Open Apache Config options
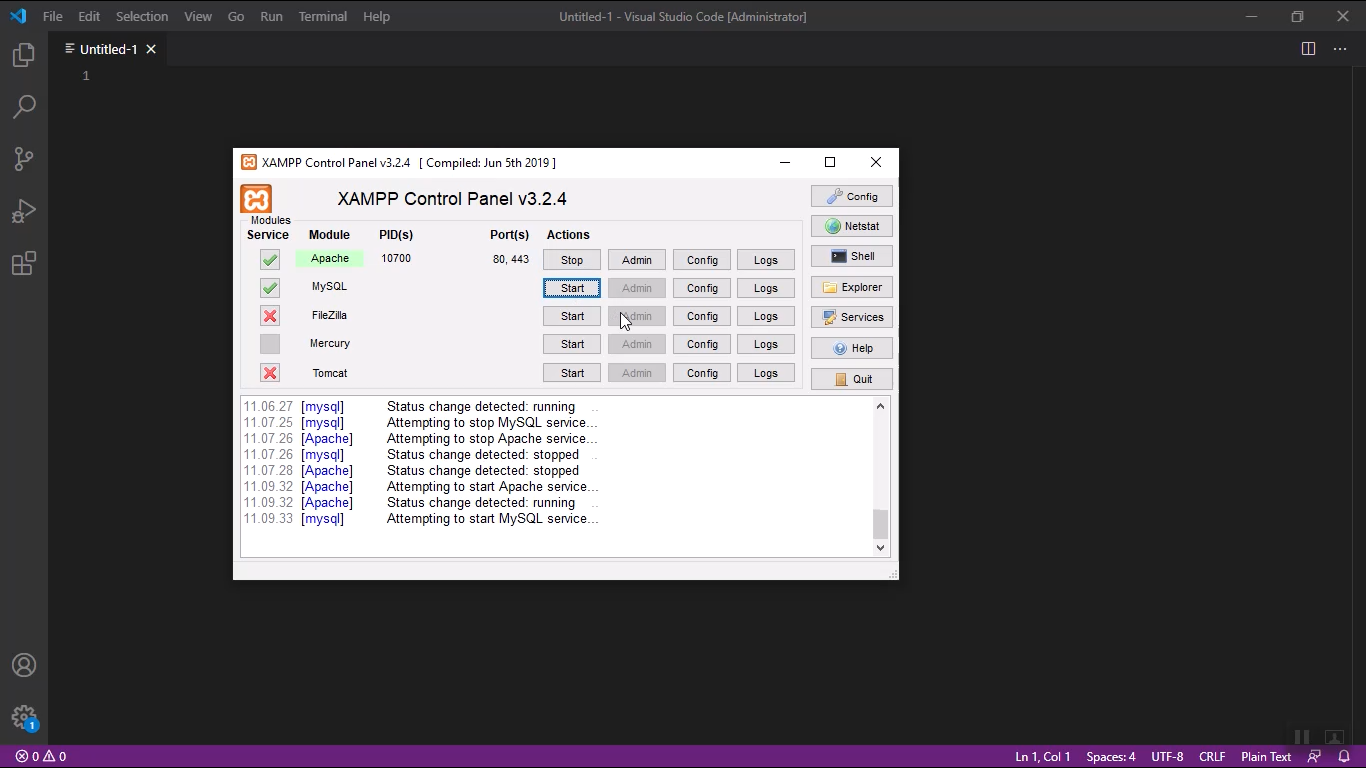The image size is (1366, 768). (x=702, y=260)
